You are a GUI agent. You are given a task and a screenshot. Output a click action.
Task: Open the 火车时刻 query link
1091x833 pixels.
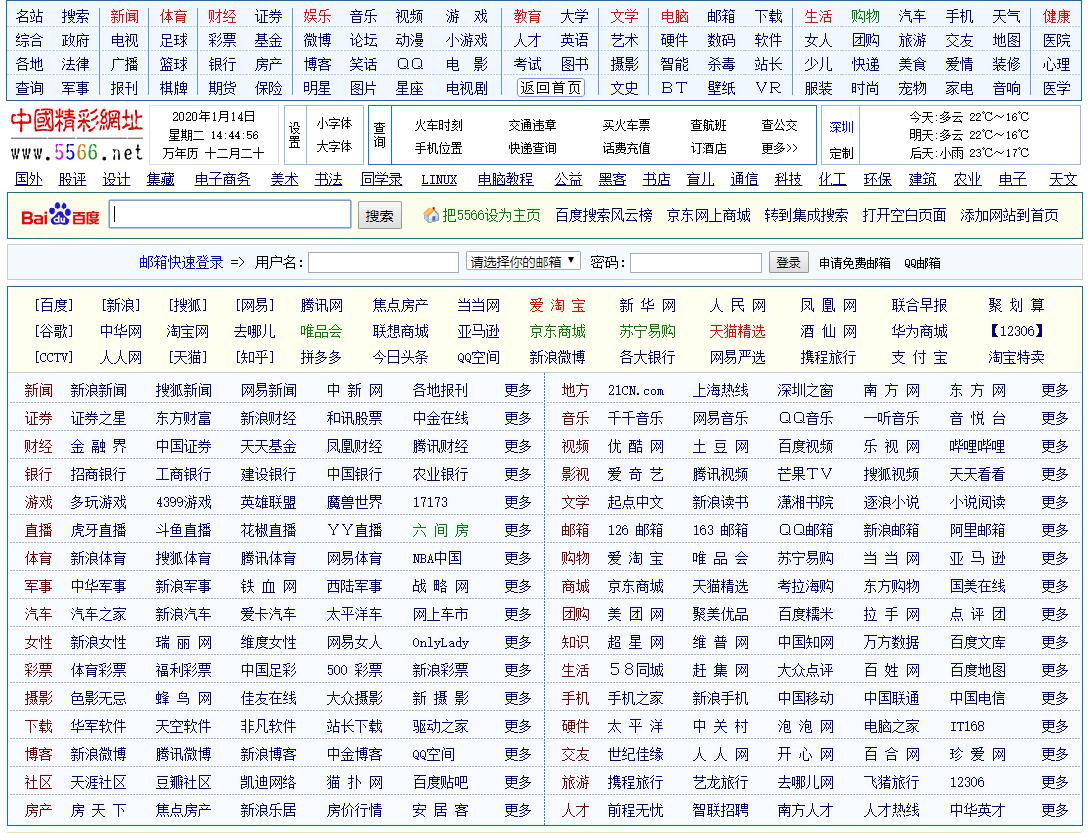(438, 125)
